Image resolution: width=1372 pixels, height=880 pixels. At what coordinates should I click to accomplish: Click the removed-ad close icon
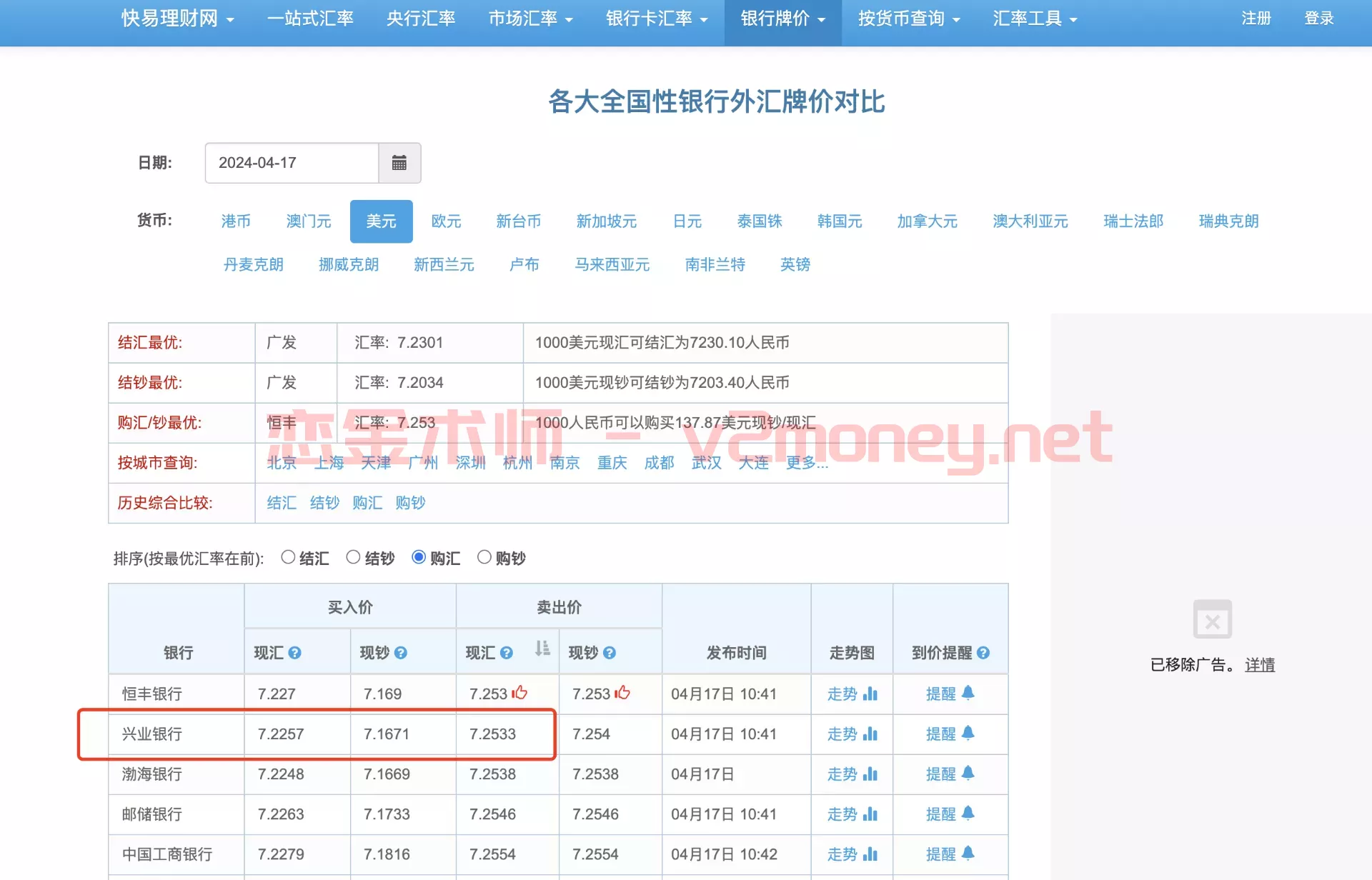[1213, 619]
